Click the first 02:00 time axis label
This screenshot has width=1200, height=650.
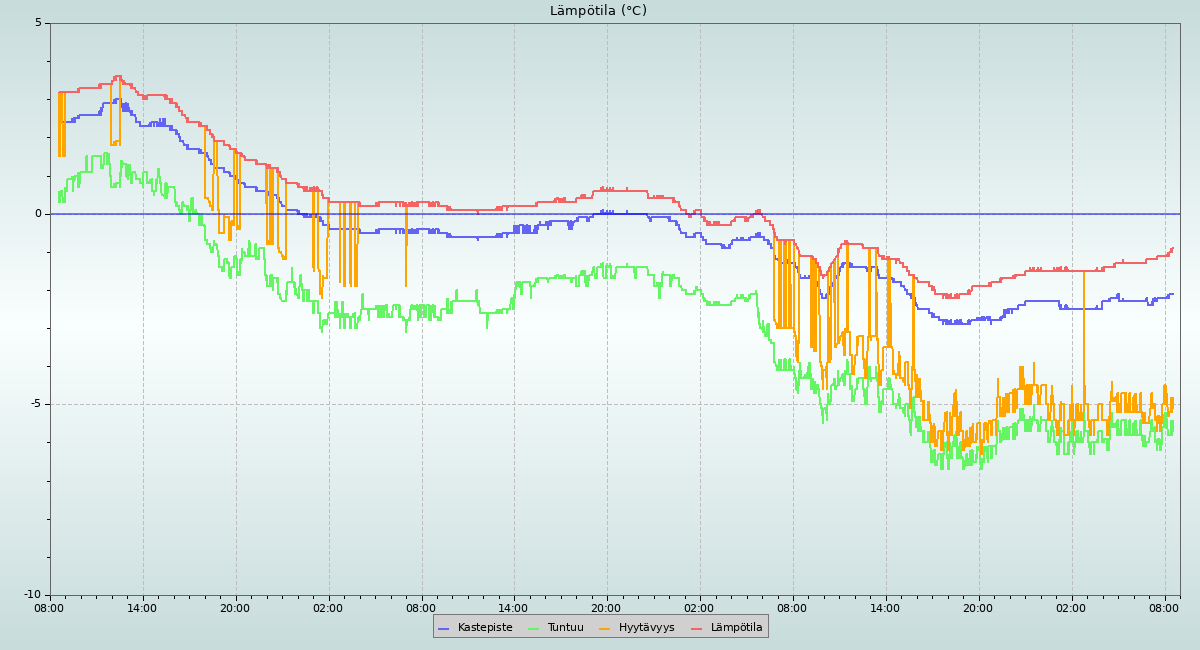(329, 607)
